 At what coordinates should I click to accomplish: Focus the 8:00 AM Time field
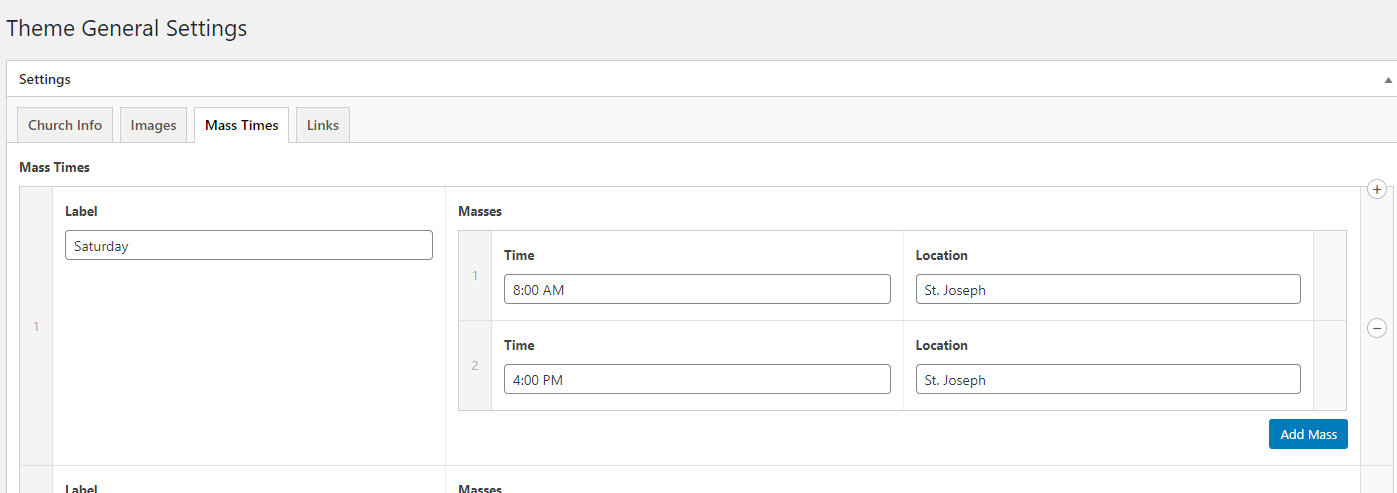[697, 290]
